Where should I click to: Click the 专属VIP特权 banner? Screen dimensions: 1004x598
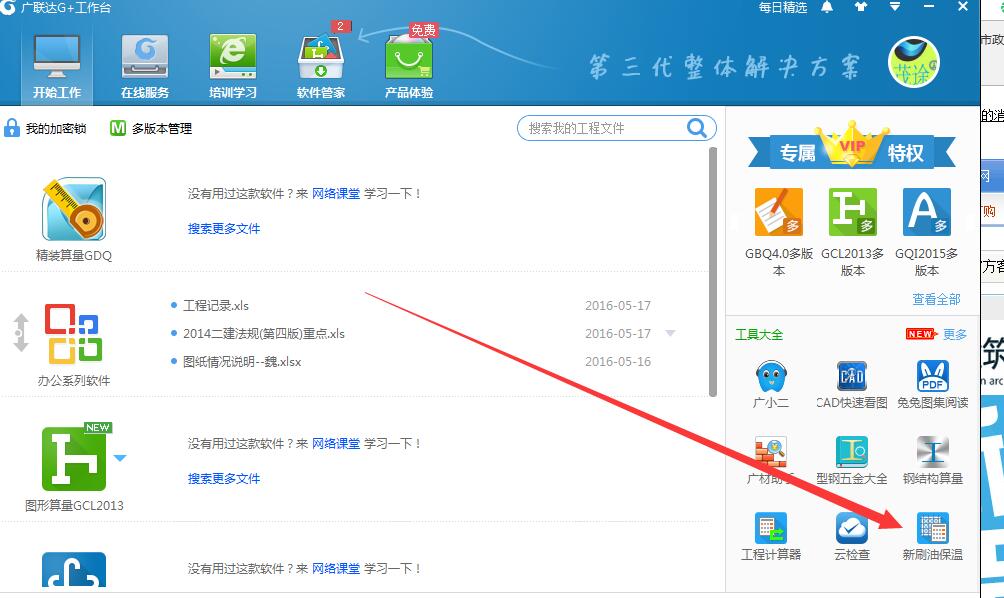pyautogui.click(x=852, y=146)
